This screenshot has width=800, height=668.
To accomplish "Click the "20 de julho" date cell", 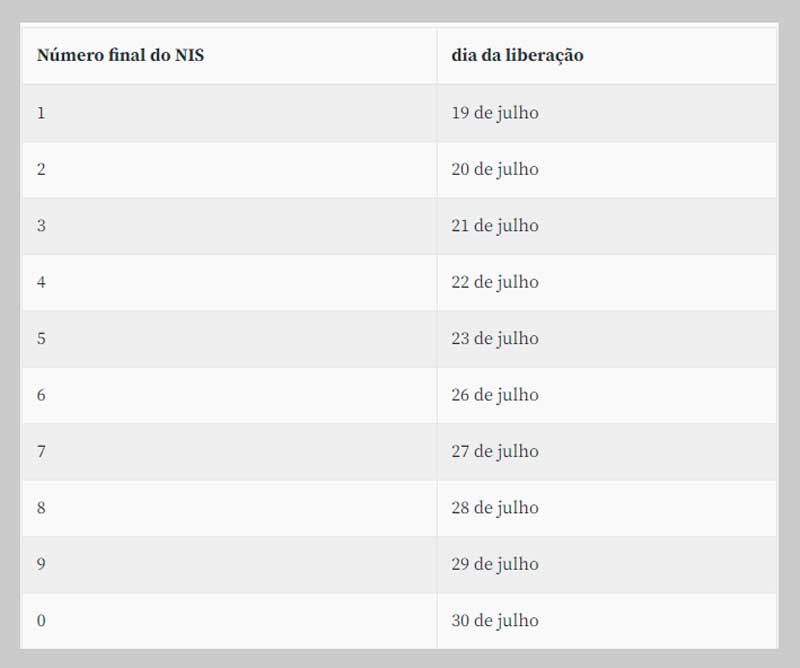I will 495,169.
